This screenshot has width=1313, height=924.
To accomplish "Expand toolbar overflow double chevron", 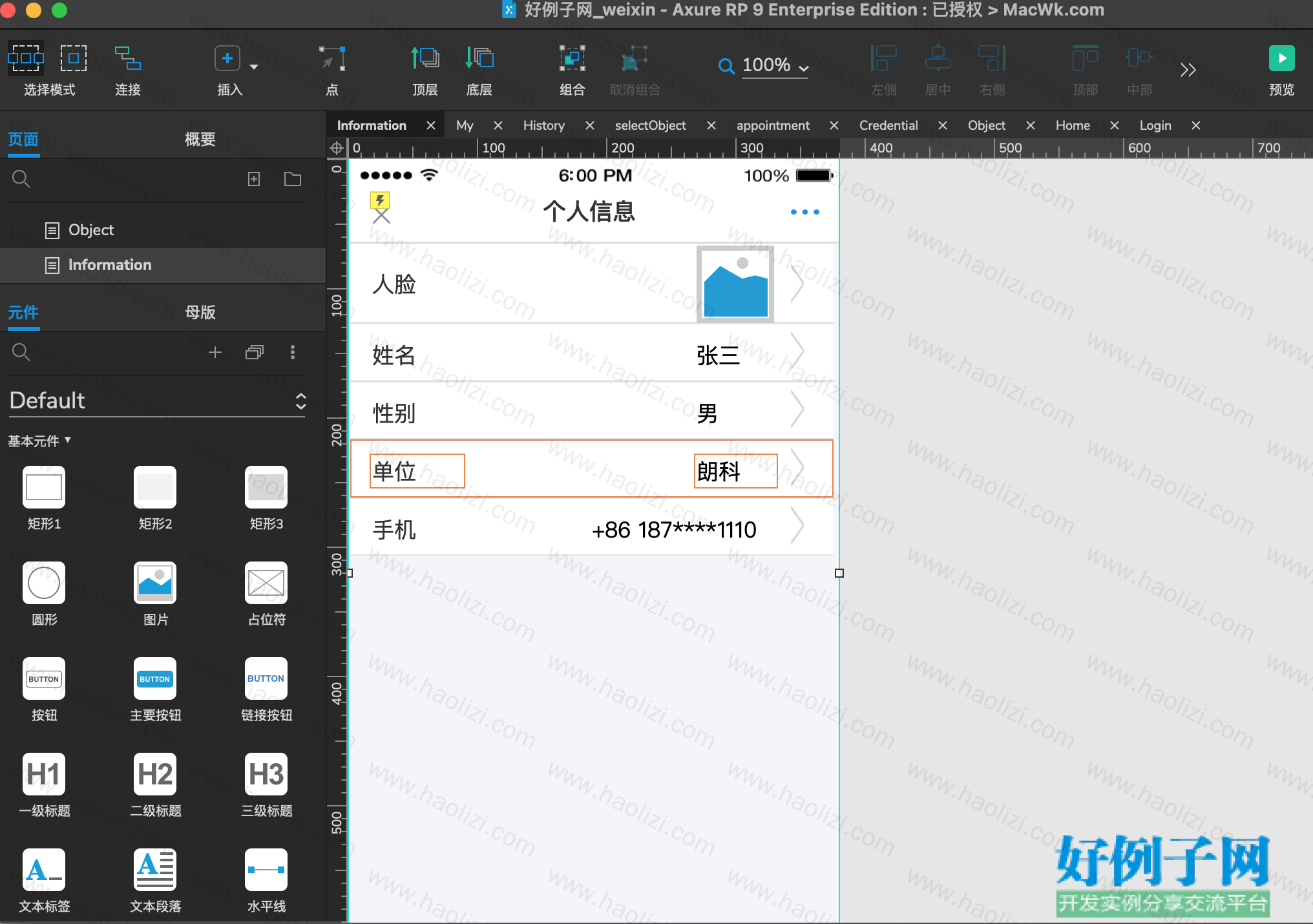I will point(1188,69).
